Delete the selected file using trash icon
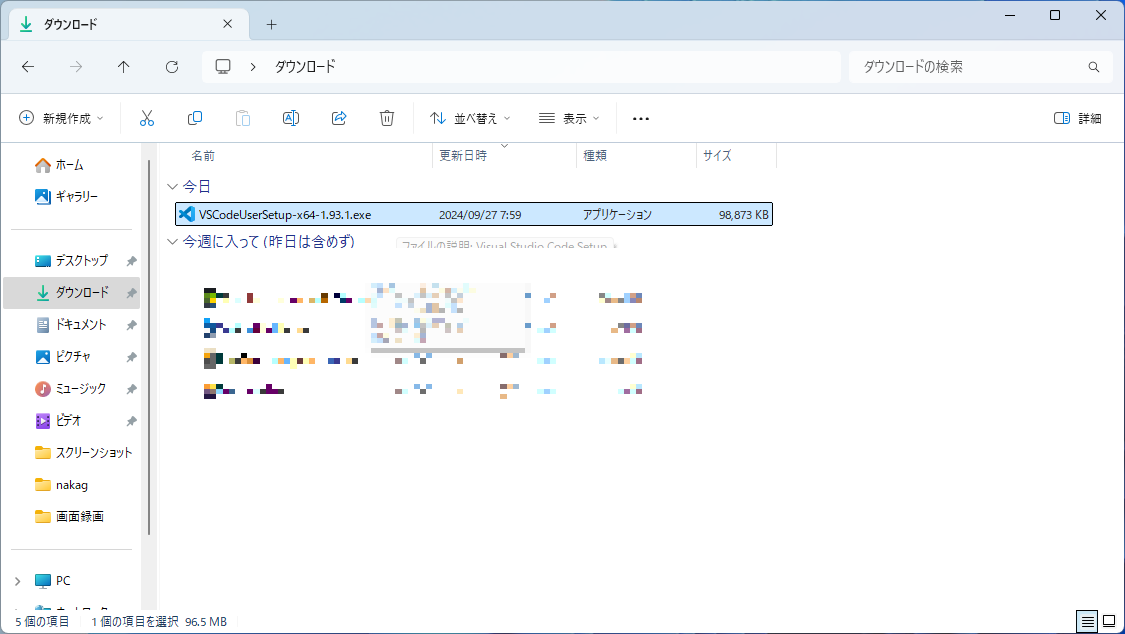Screen dimensions: 1125x634 [x=387, y=118]
